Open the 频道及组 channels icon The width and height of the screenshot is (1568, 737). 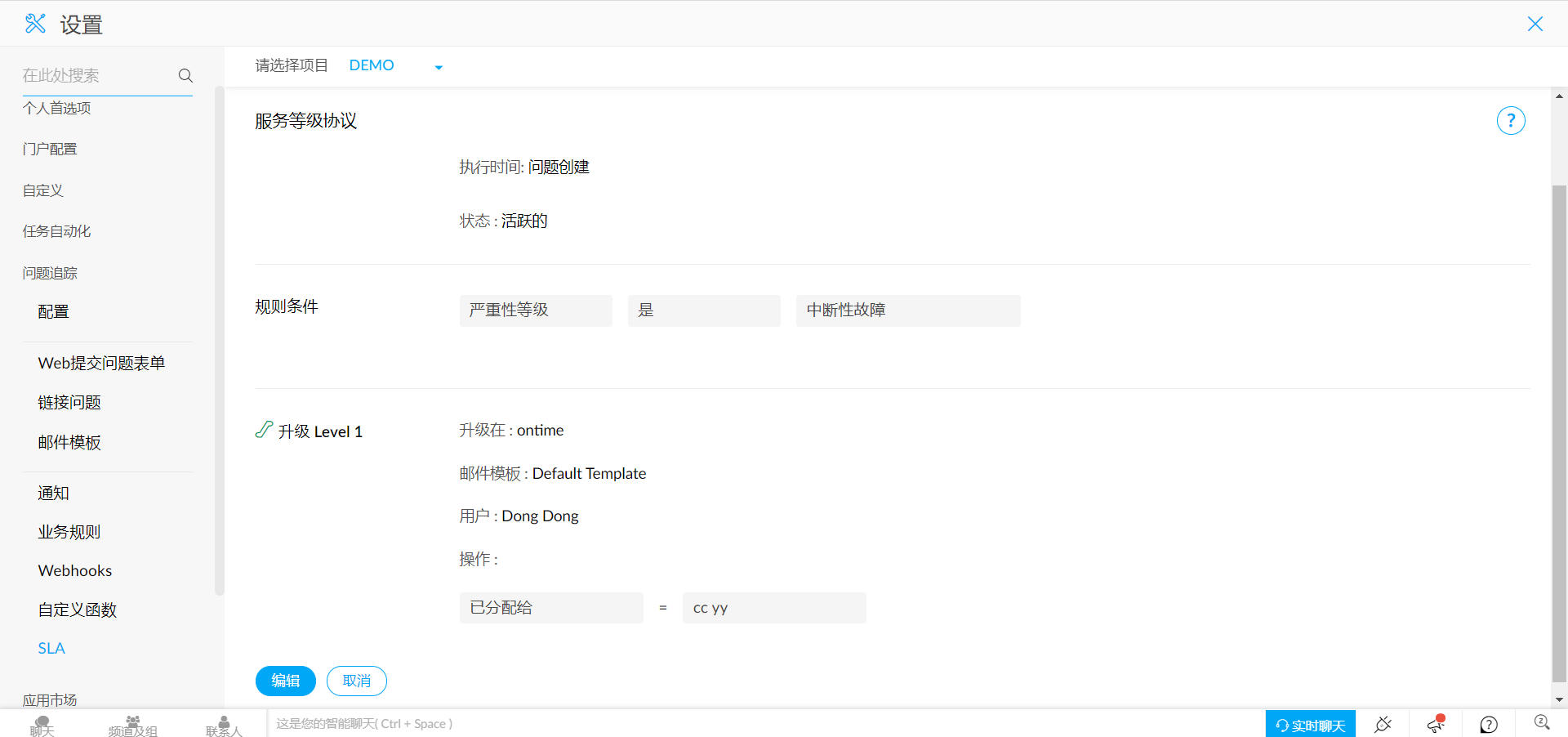[x=132, y=726]
